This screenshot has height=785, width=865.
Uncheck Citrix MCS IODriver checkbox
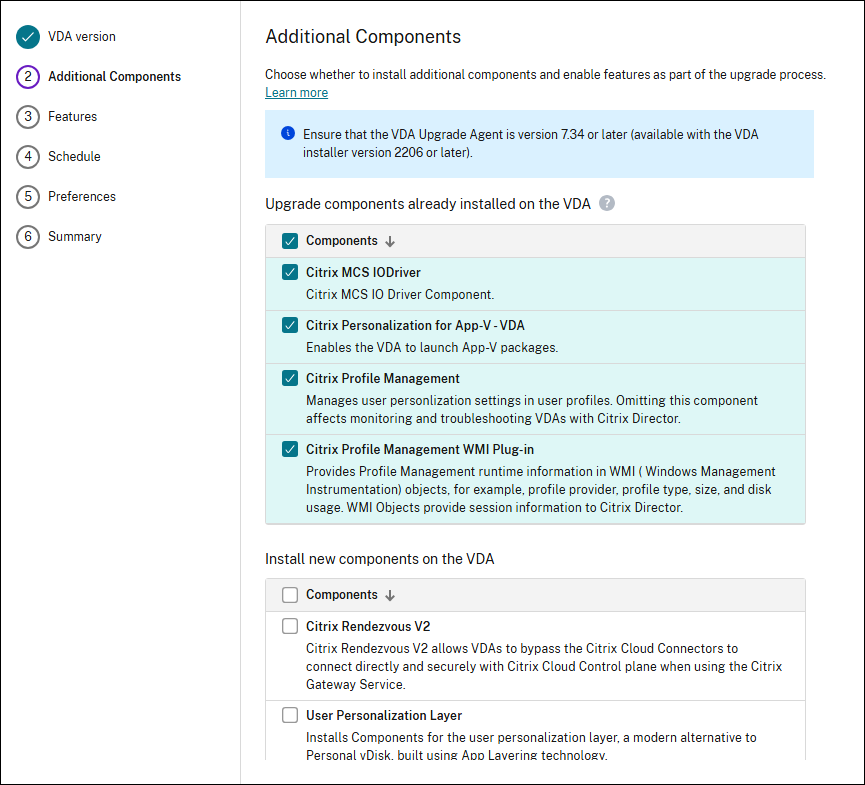click(x=290, y=272)
